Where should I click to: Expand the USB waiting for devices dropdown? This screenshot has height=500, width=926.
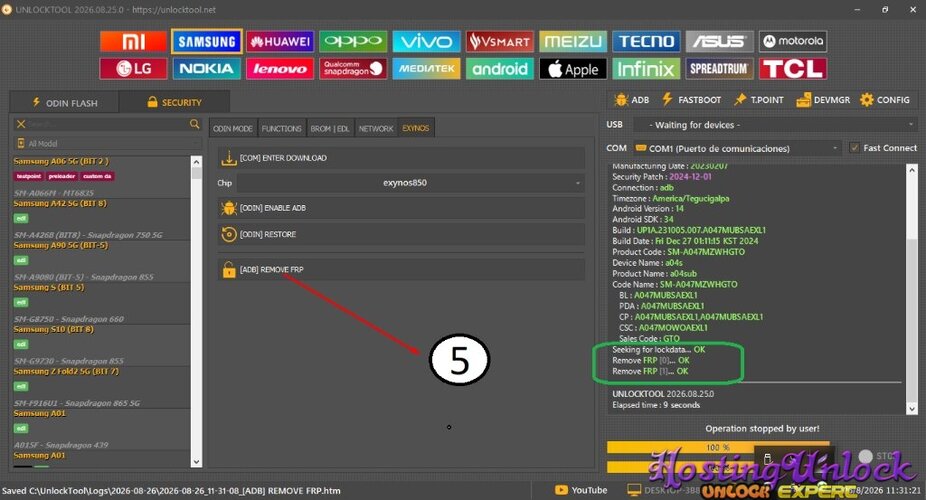pyautogui.click(x=775, y=125)
